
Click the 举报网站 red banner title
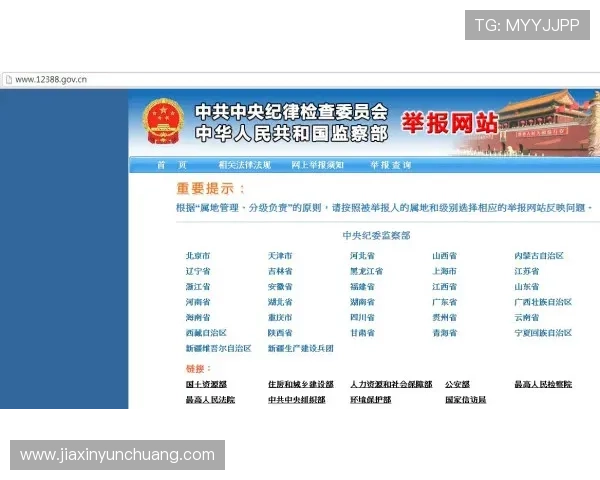click(450, 123)
